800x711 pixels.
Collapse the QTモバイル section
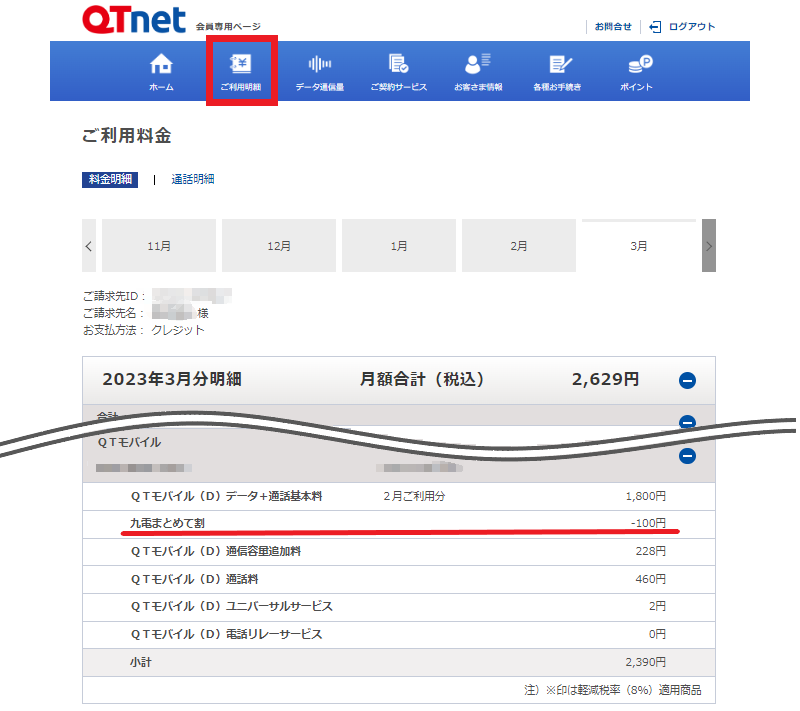(x=687, y=456)
